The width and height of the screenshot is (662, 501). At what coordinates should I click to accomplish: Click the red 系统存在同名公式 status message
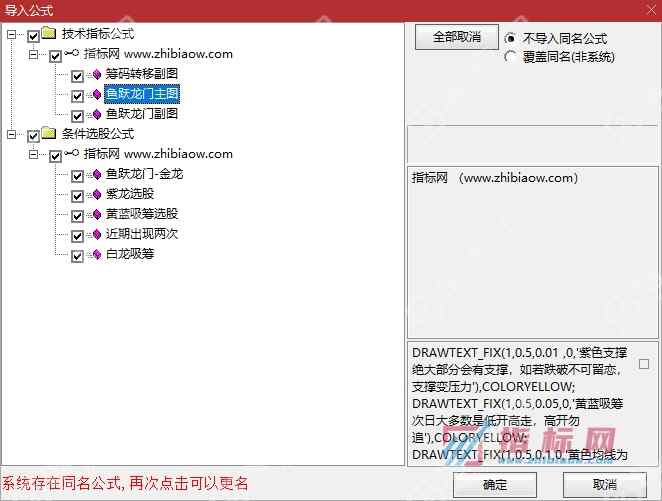[125, 483]
